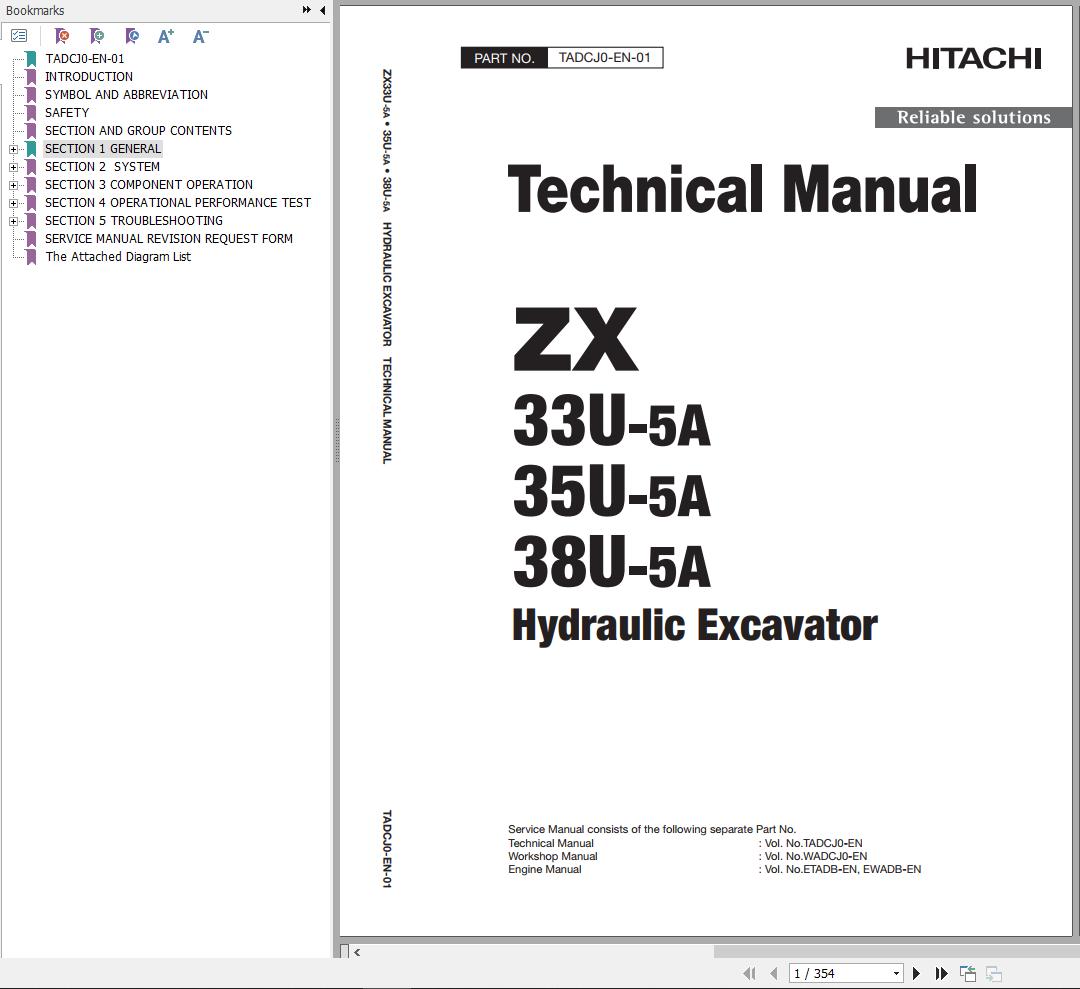Screen dimensions: 1080x989
Task: Select SECTION 3 COMPONENT OPERATION bookmark
Action: click(149, 184)
